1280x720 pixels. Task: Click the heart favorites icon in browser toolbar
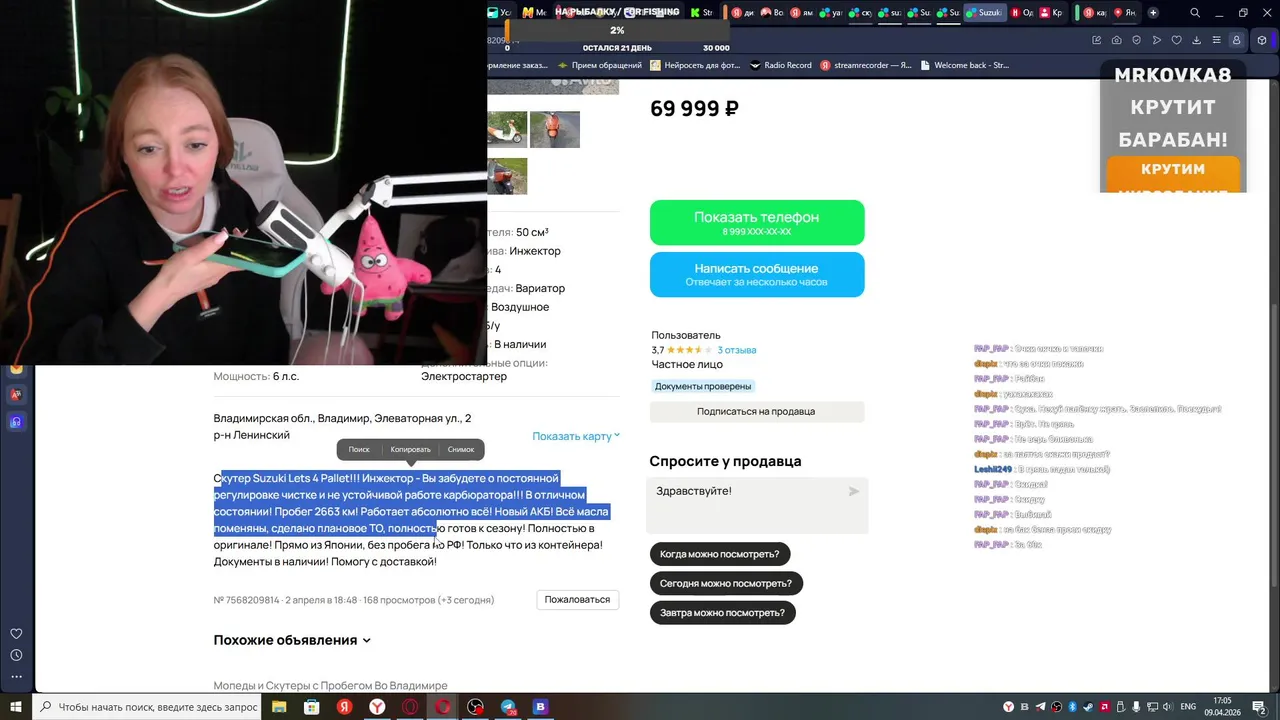[x=1177, y=40]
